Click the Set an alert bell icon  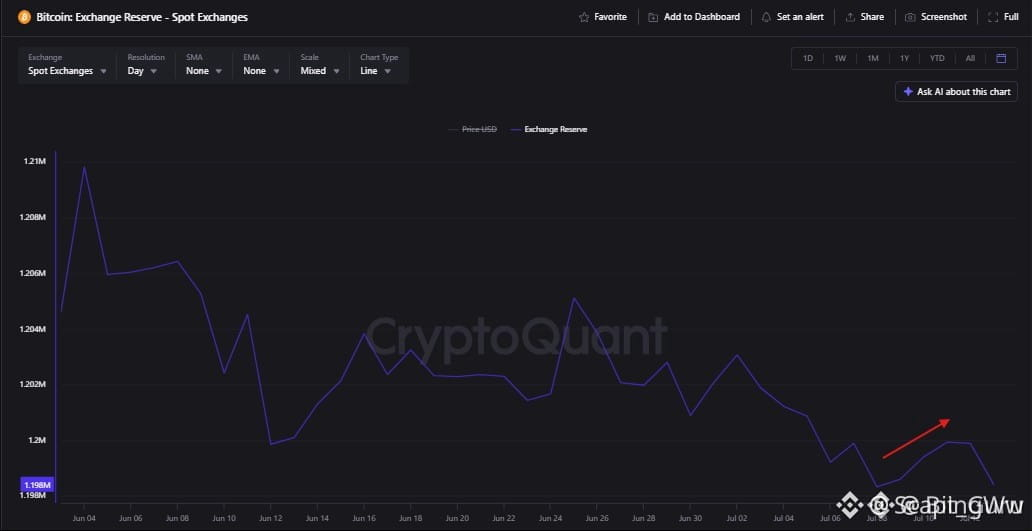[766, 17]
